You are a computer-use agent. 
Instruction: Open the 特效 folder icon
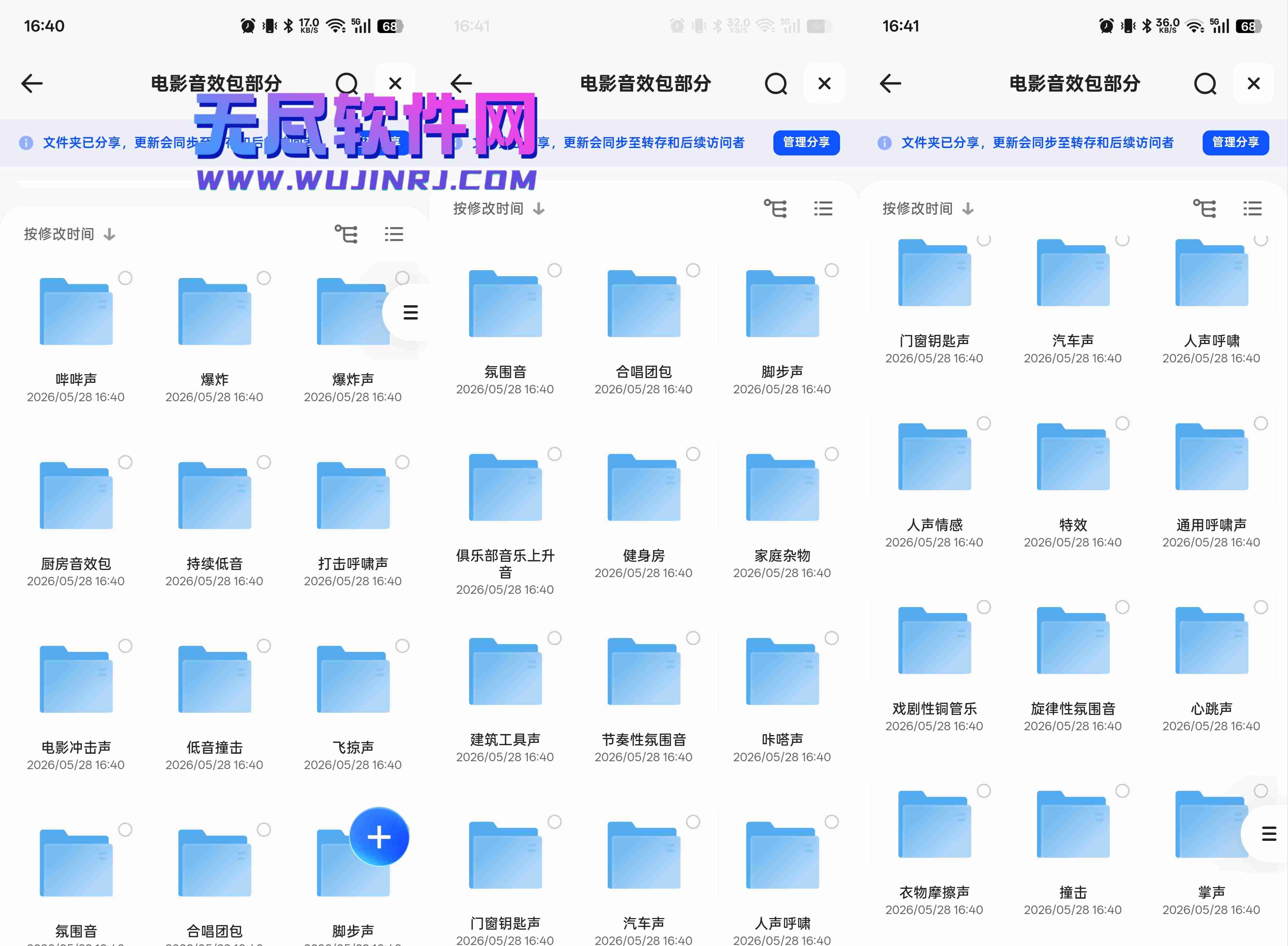[x=1073, y=456]
